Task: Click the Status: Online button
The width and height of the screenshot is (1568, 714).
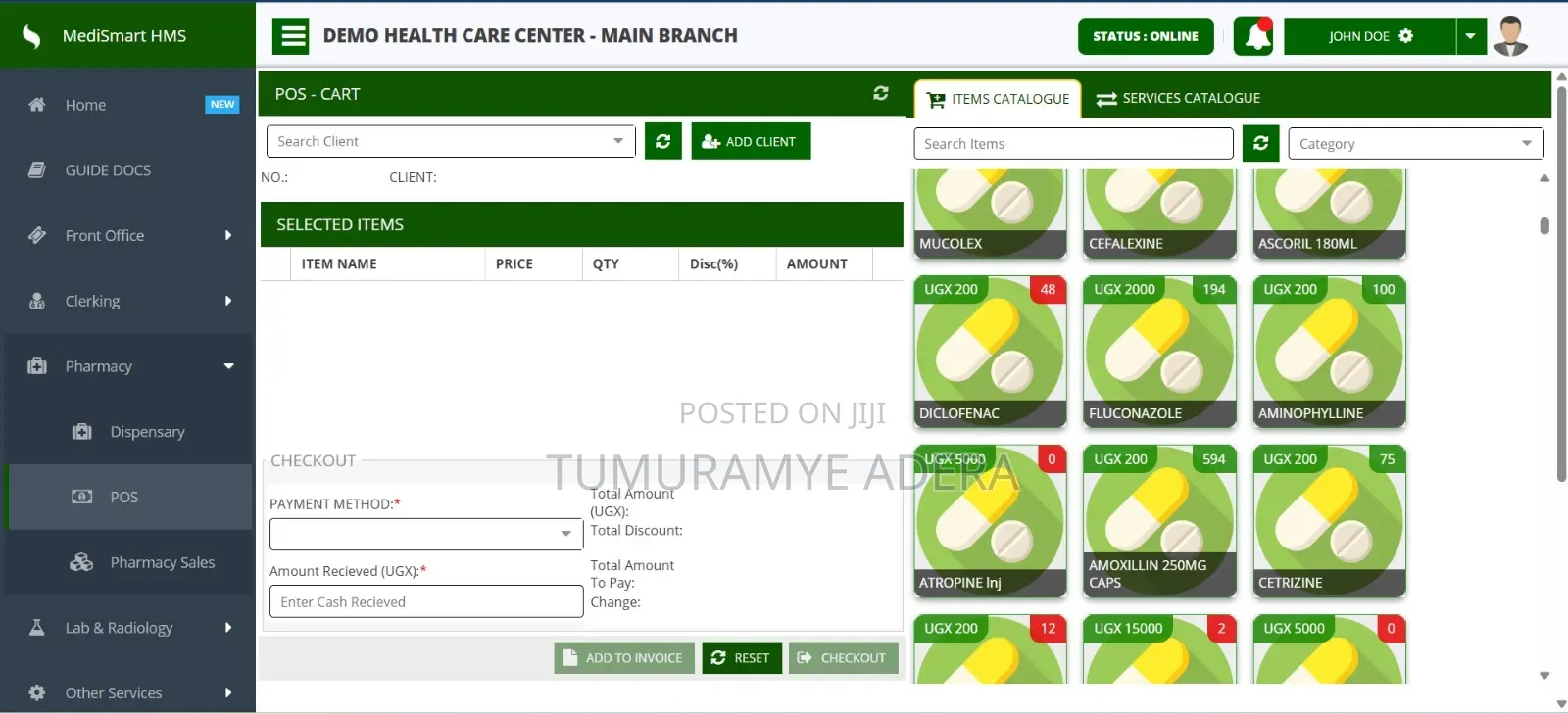Action: coord(1146,36)
